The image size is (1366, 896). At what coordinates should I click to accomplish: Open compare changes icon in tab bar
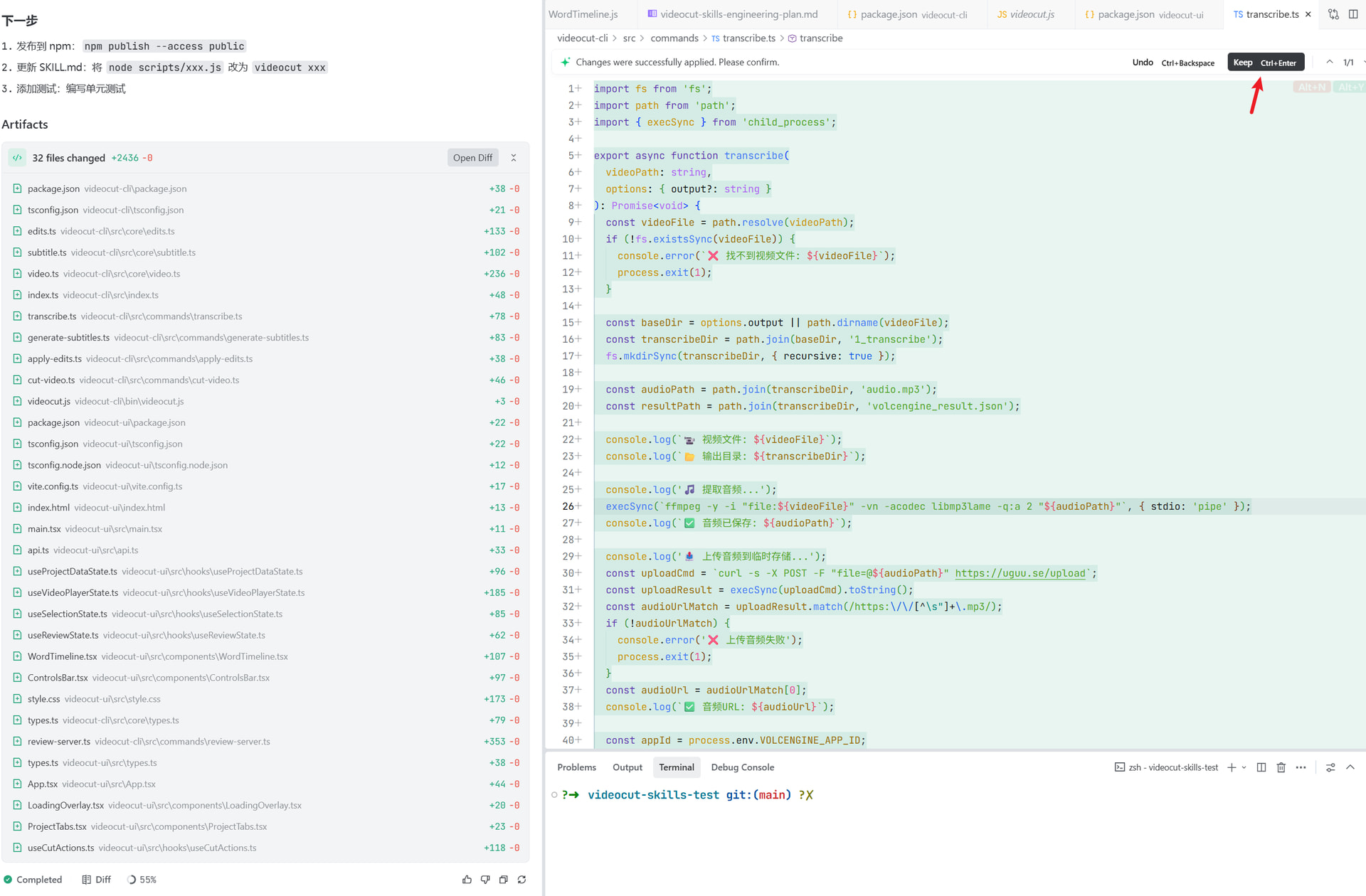(x=1333, y=14)
